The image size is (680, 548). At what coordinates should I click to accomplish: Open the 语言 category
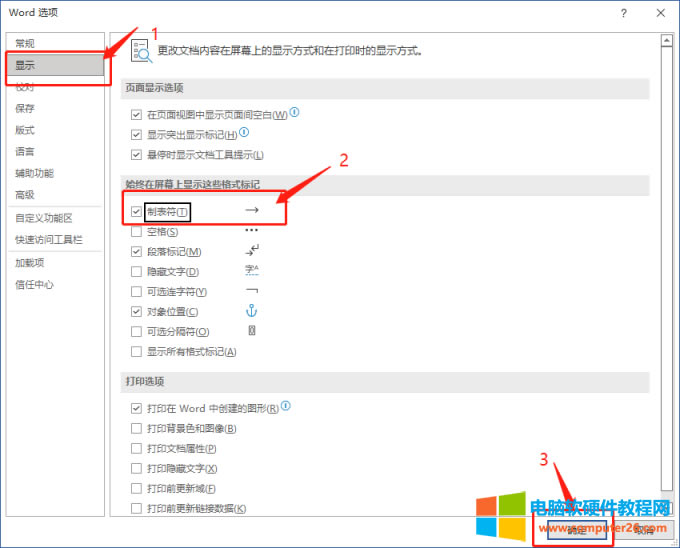pos(25,151)
